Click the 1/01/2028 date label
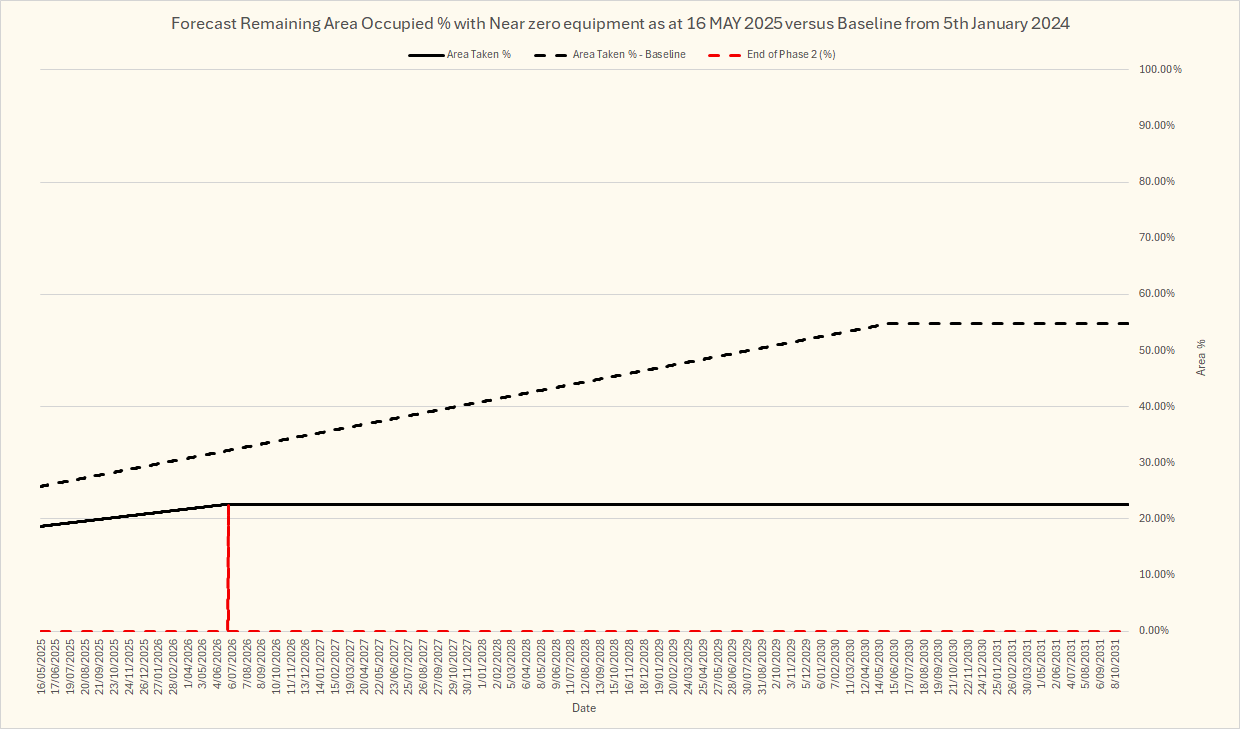This screenshot has height=729, width=1240. 483,669
